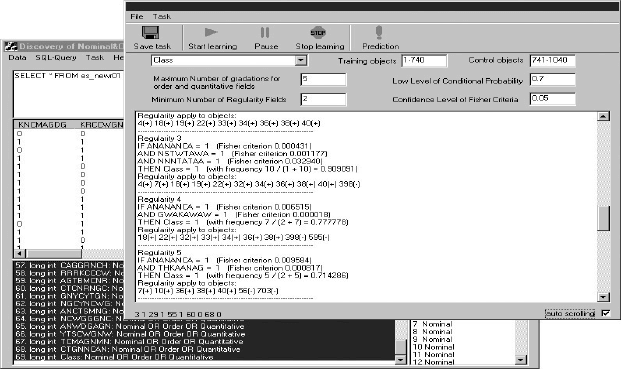The image size is (621, 369).
Task: Select the 8 Nominal list entry
Action: [432, 331]
